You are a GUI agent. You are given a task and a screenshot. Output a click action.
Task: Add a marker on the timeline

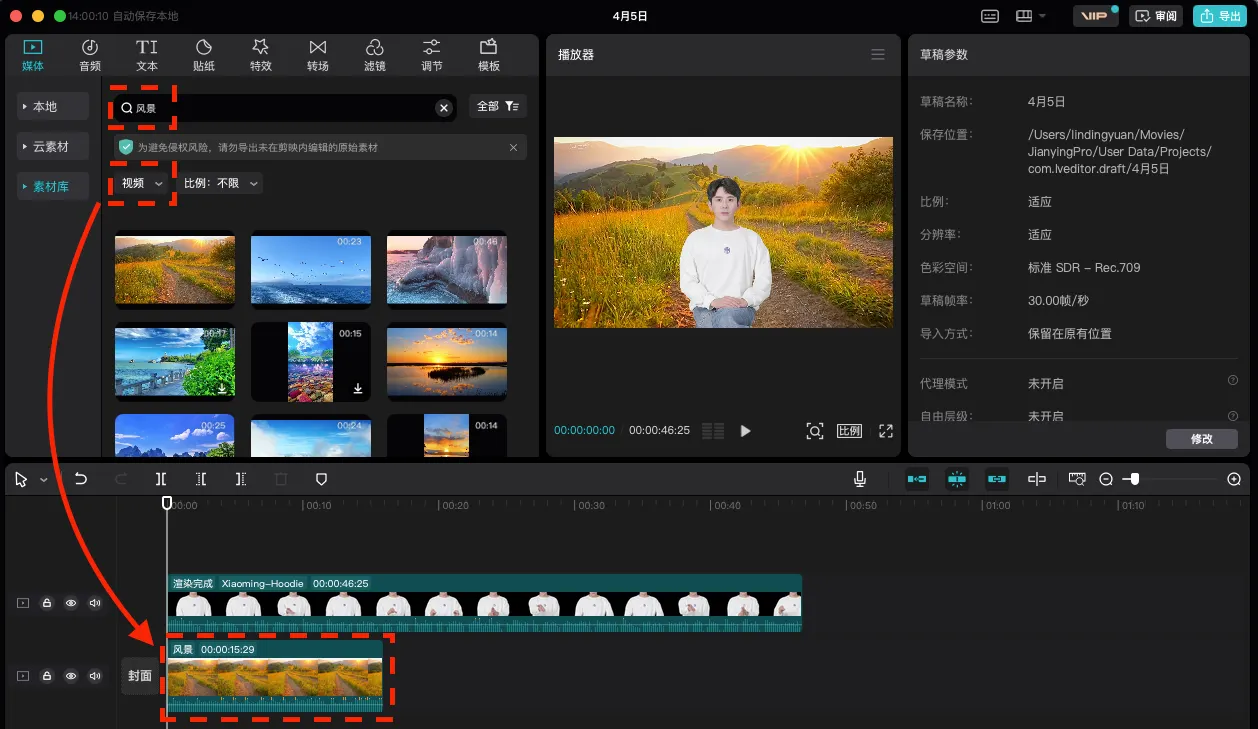click(321, 479)
